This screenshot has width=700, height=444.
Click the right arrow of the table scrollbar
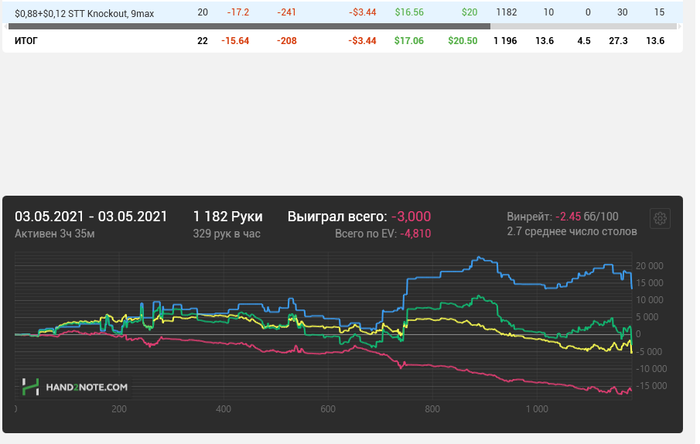(x=679, y=26)
